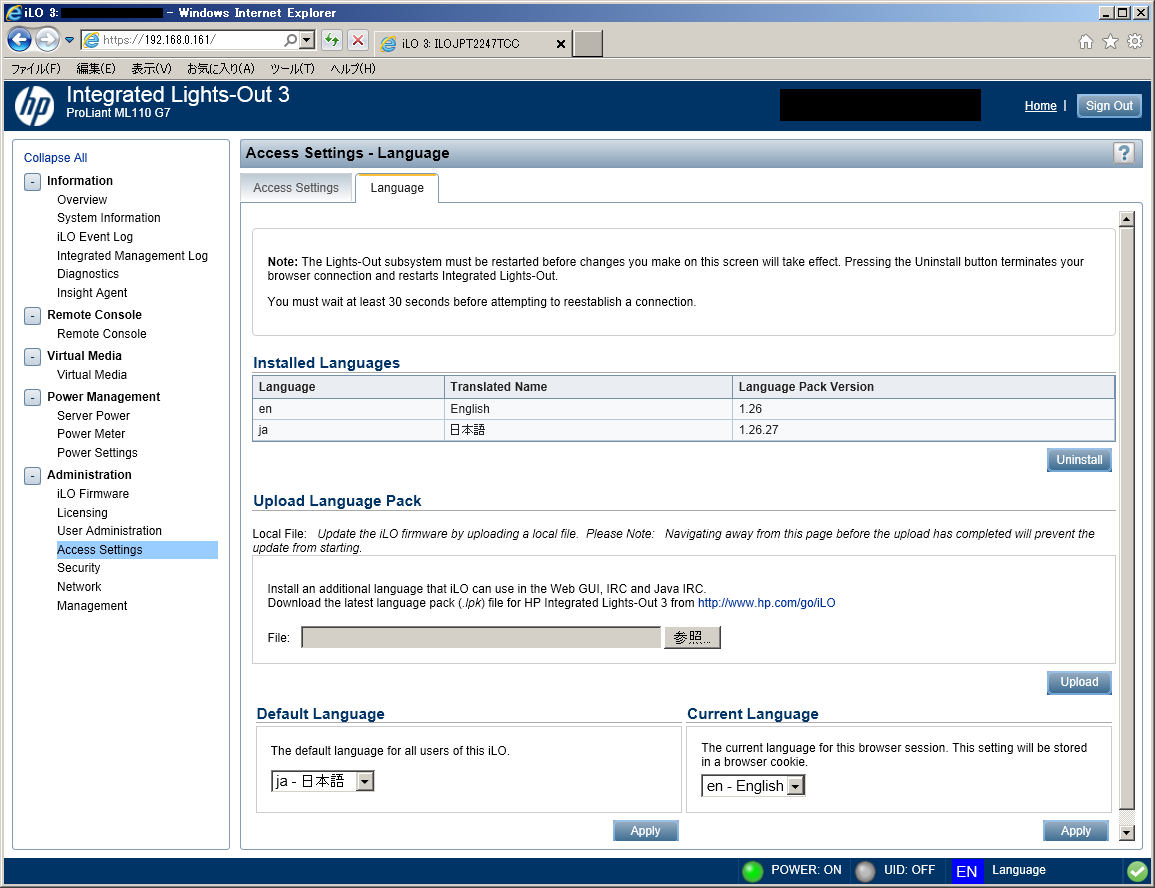Close the iLO 3 browser tab
This screenshot has width=1155, height=888.
click(x=561, y=44)
